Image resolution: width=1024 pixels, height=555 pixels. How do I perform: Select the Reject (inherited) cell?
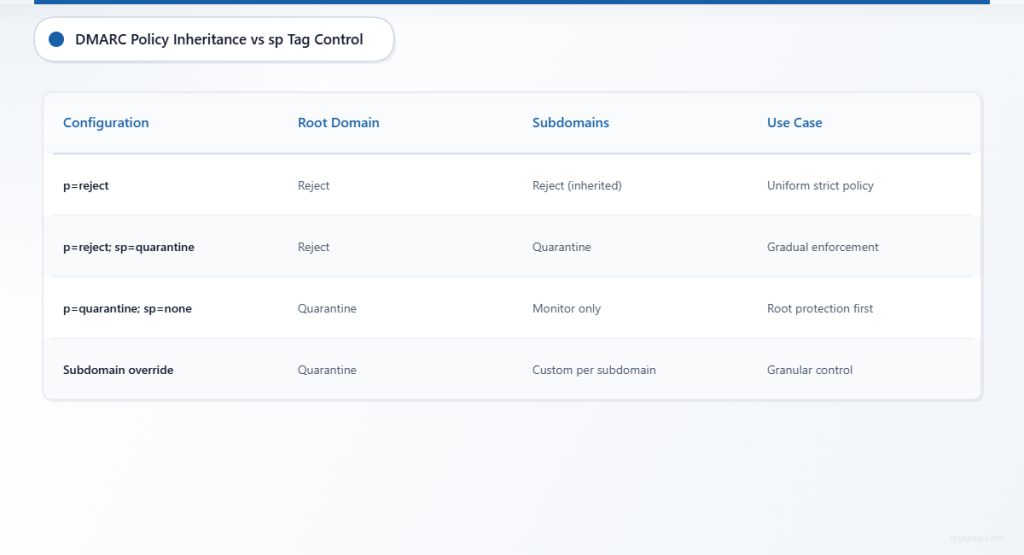point(577,185)
